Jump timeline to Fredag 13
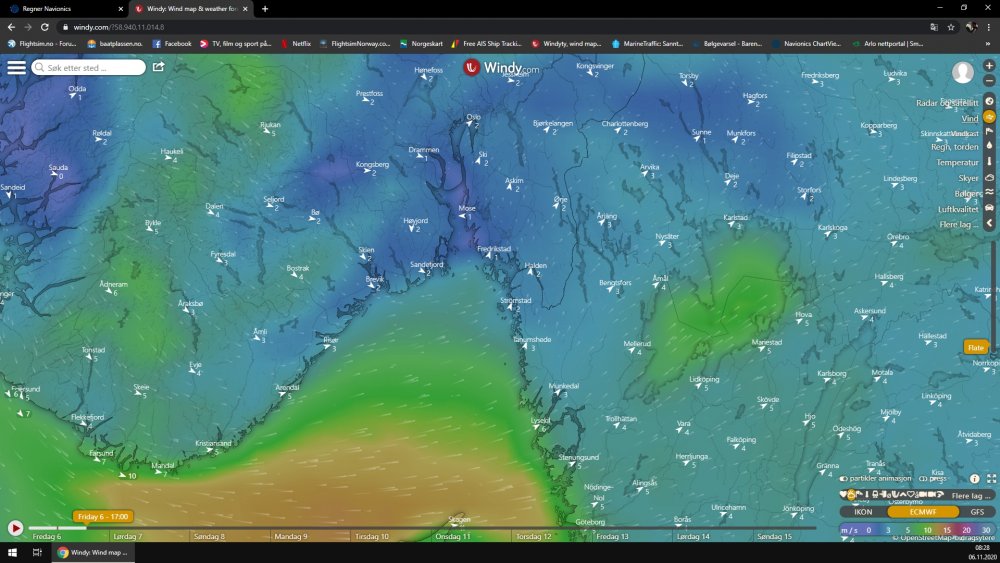 (x=612, y=536)
